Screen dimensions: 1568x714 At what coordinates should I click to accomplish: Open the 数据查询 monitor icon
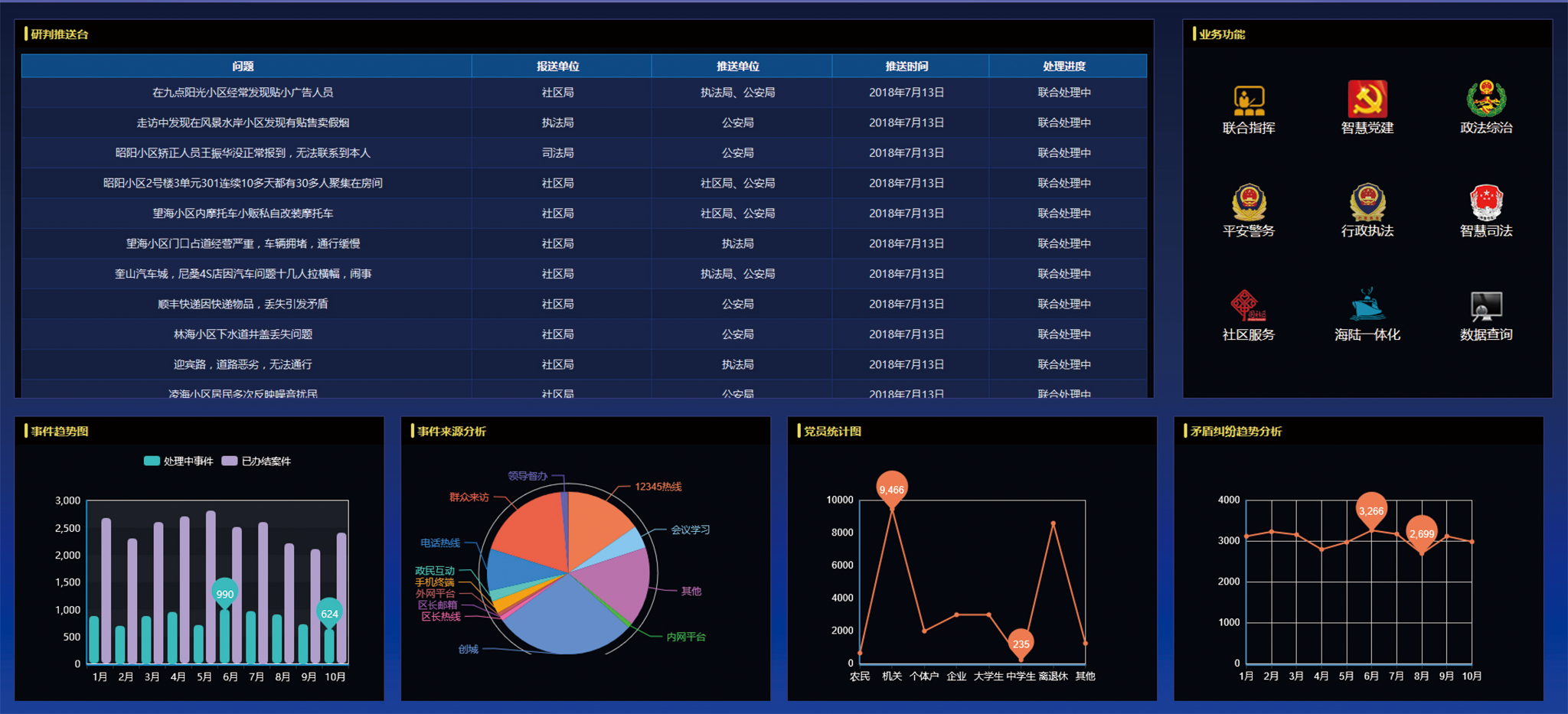[x=1485, y=306]
